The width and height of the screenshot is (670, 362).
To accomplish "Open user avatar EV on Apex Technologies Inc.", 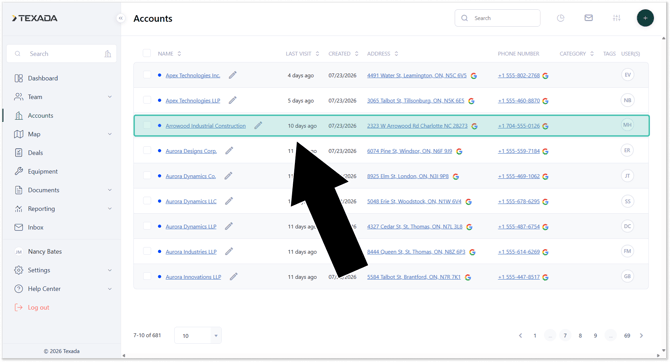I will tap(627, 75).
